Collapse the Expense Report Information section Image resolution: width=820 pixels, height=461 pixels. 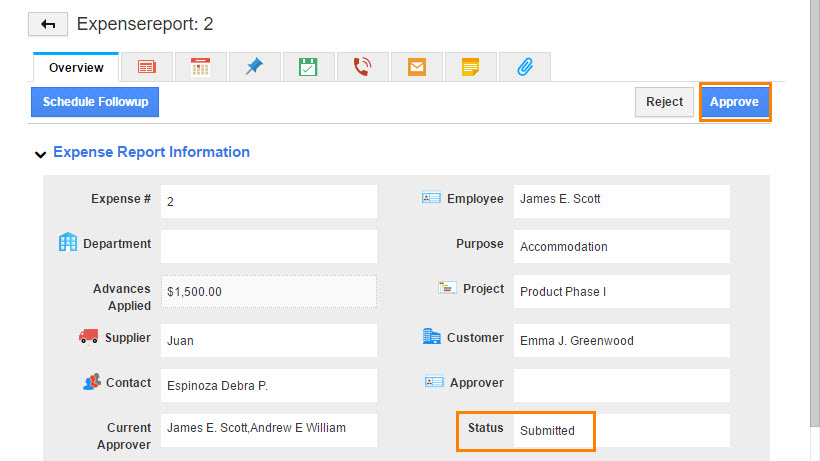pos(40,154)
